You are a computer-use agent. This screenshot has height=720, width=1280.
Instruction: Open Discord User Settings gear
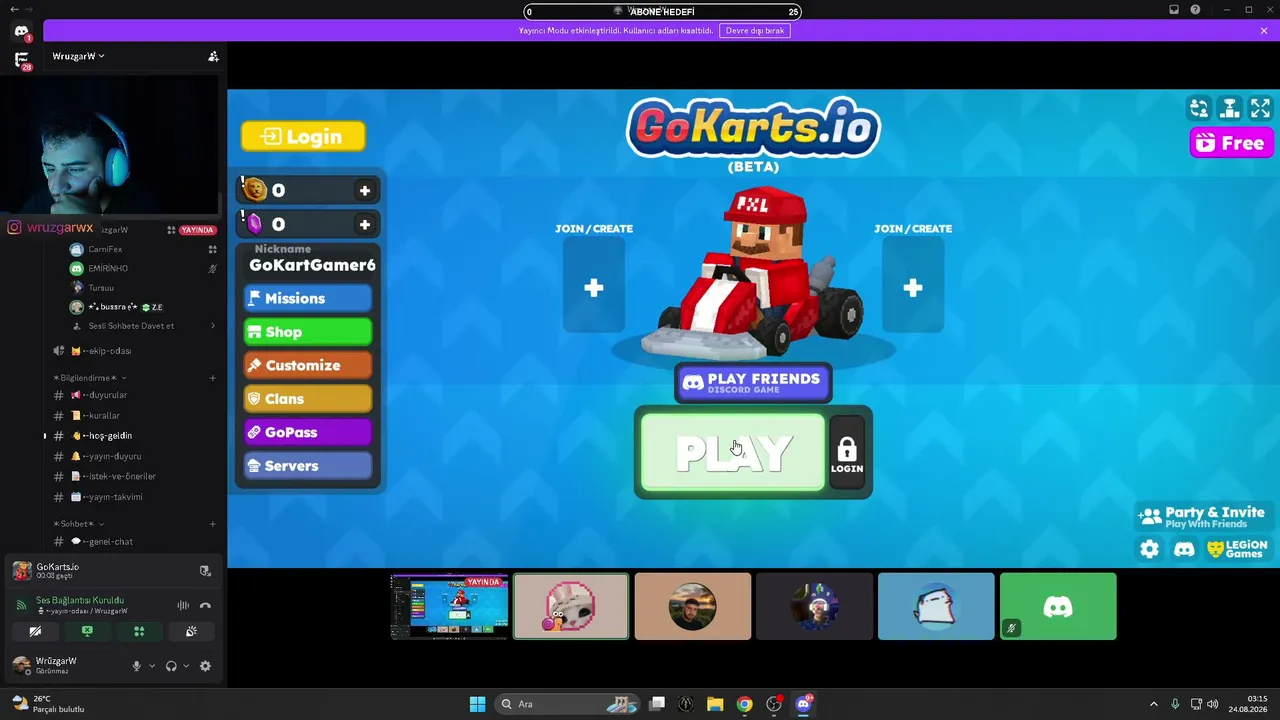pyautogui.click(x=205, y=666)
